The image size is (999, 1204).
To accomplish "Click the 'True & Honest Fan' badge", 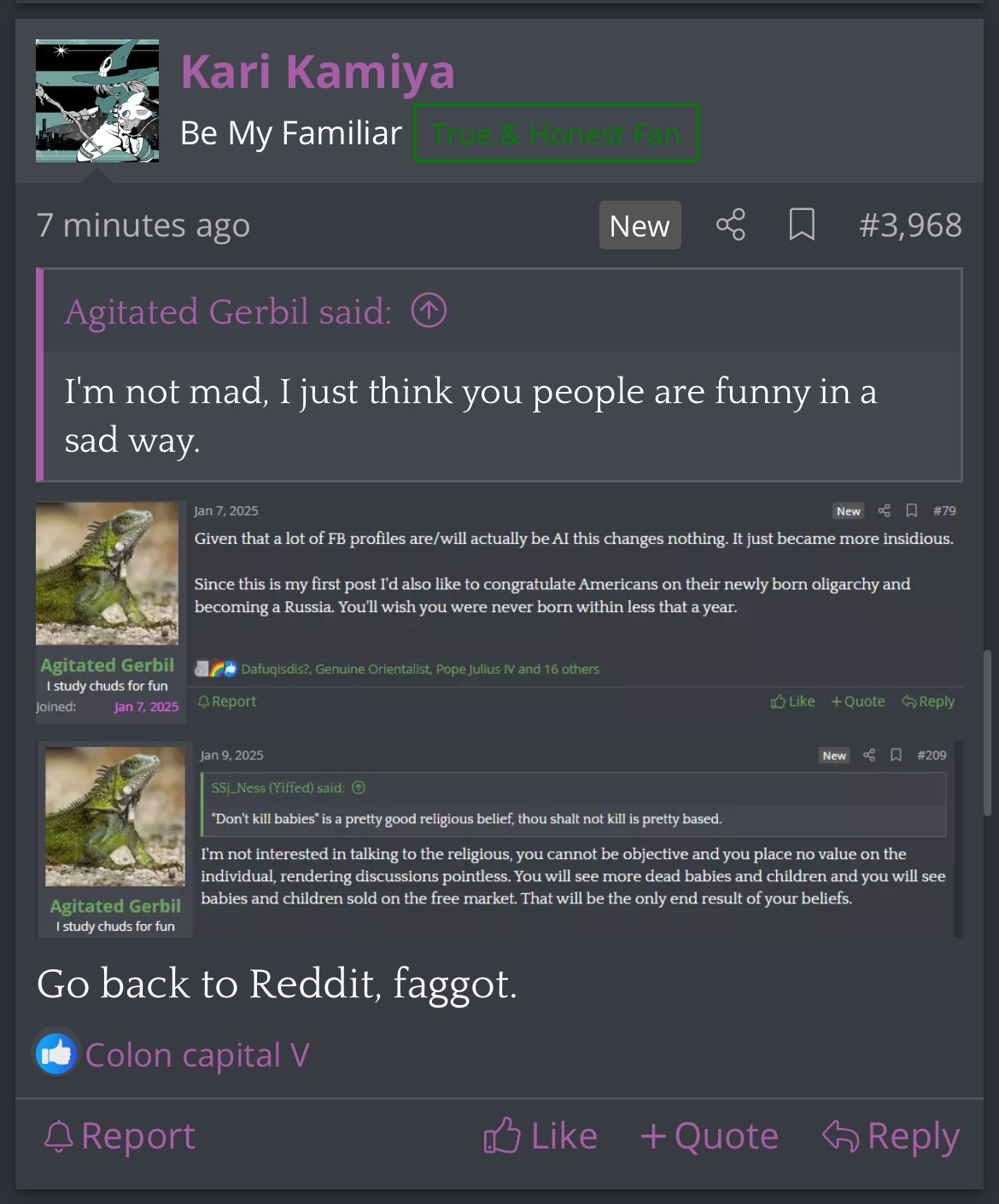I will point(557,133).
